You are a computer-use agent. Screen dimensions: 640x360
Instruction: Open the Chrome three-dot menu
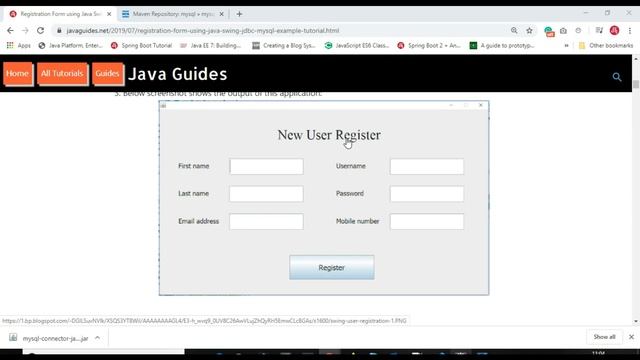coord(630,31)
